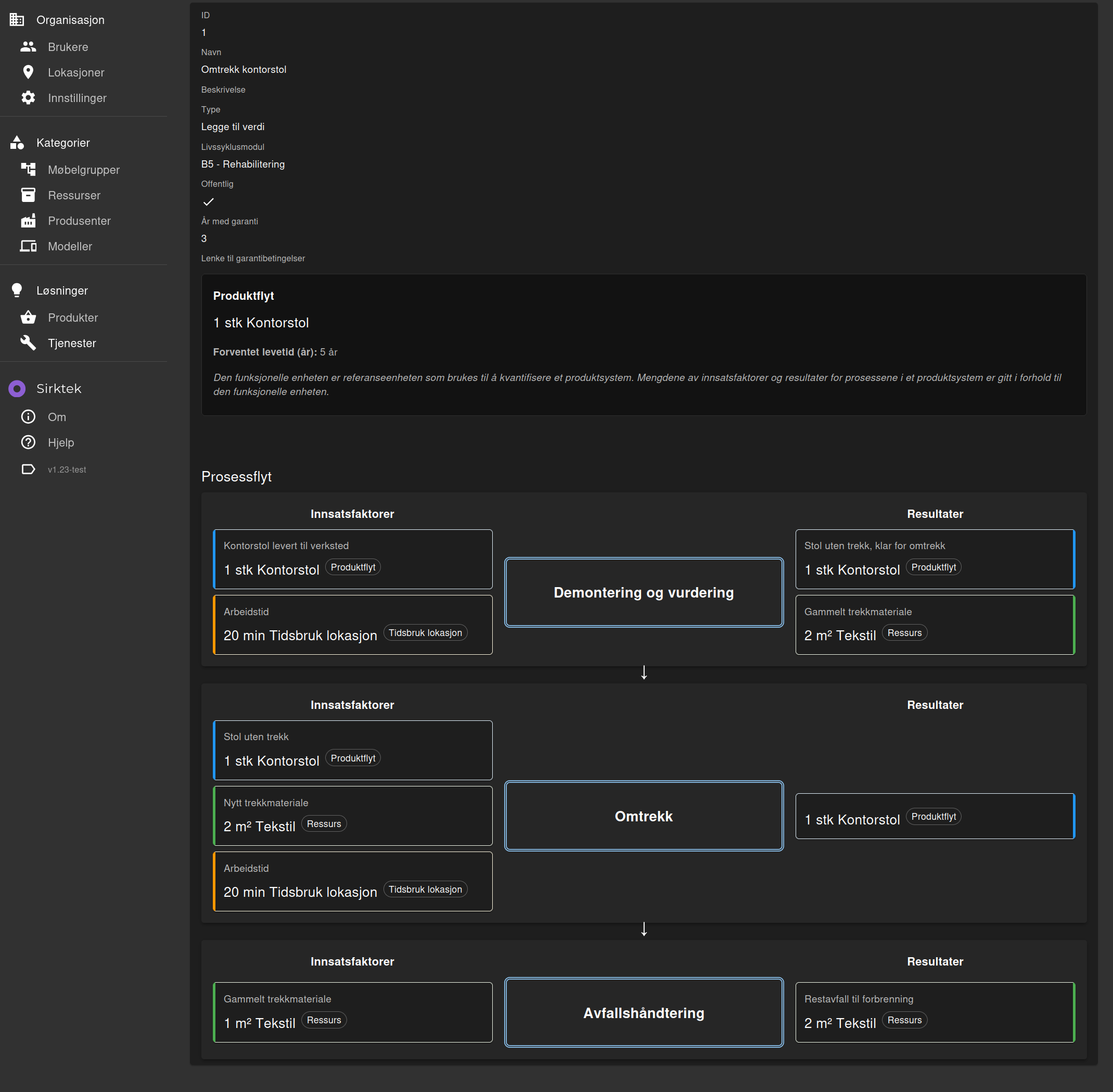
Task: Open the Organisasjon menu section
Action: click(x=70, y=20)
